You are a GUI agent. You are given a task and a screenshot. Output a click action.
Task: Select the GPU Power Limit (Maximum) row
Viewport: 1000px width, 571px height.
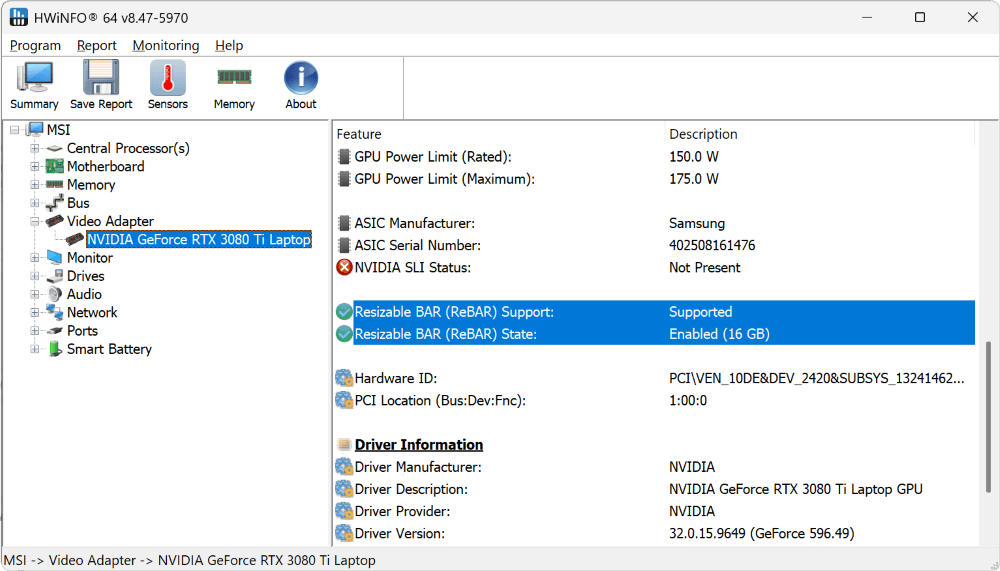[x=655, y=179]
